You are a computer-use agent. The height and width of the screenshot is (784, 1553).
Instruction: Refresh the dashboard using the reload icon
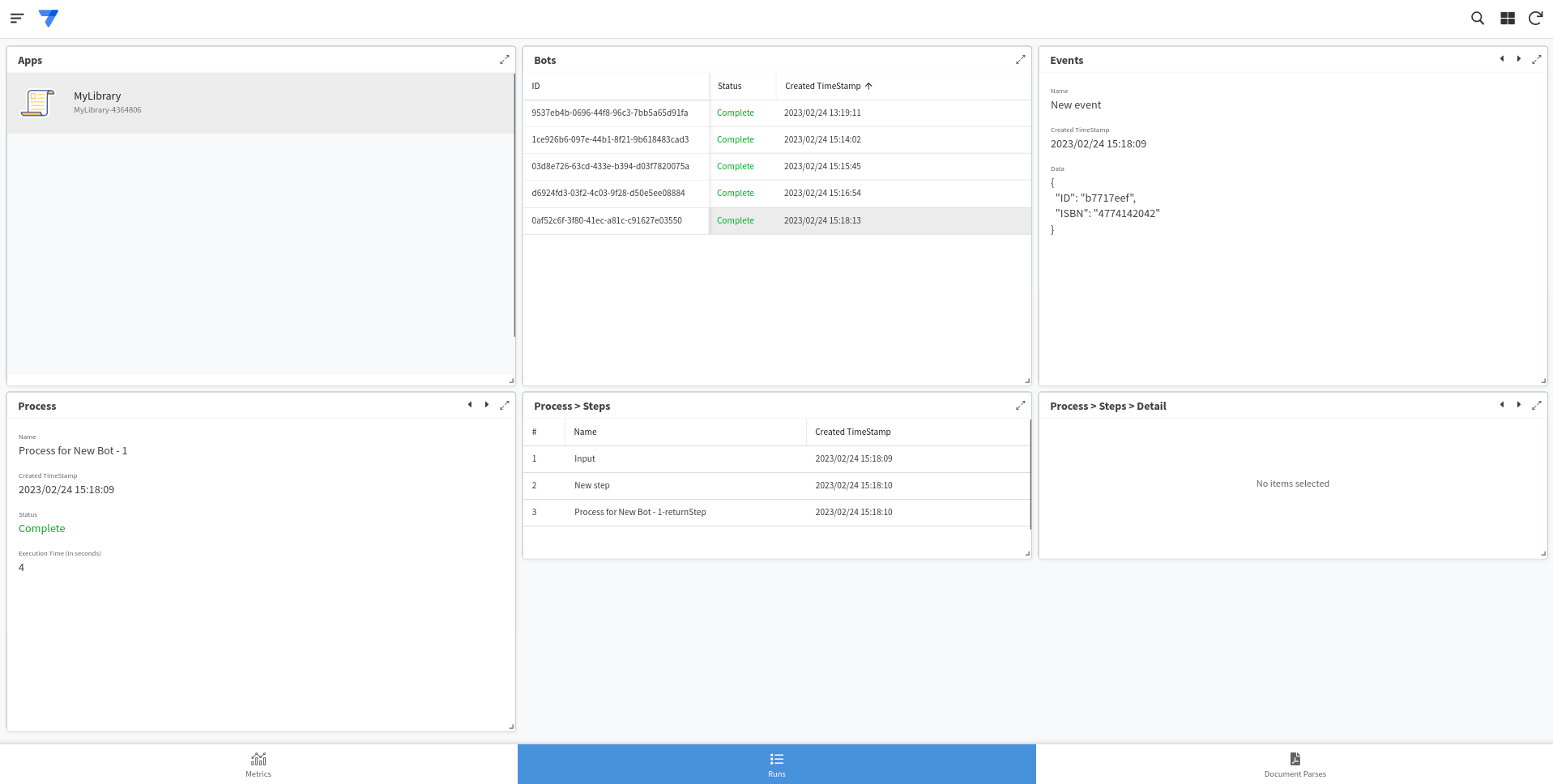click(x=1535, y=18)
